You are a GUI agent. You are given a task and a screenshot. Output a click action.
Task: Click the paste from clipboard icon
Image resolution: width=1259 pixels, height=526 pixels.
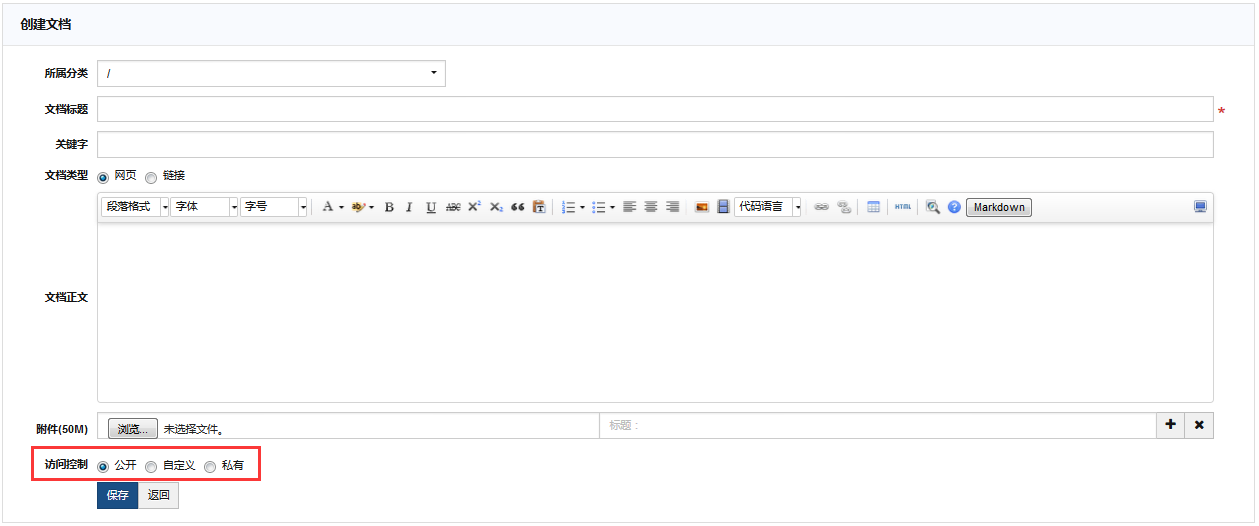(539, 207)
